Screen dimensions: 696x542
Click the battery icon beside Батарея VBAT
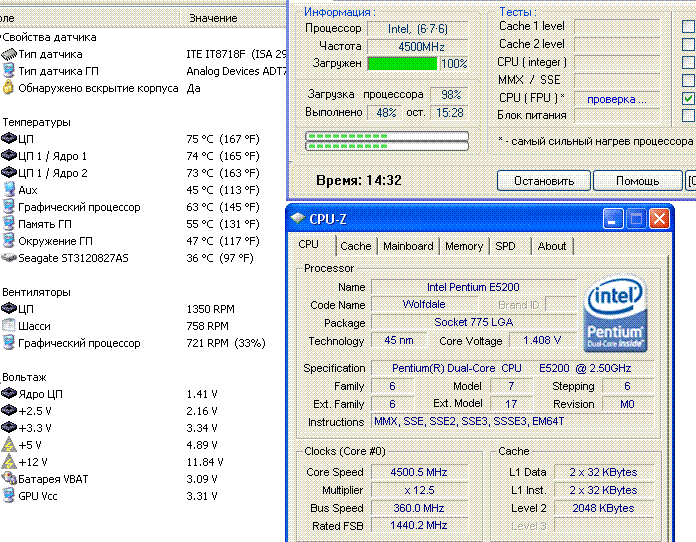[8, 479]
